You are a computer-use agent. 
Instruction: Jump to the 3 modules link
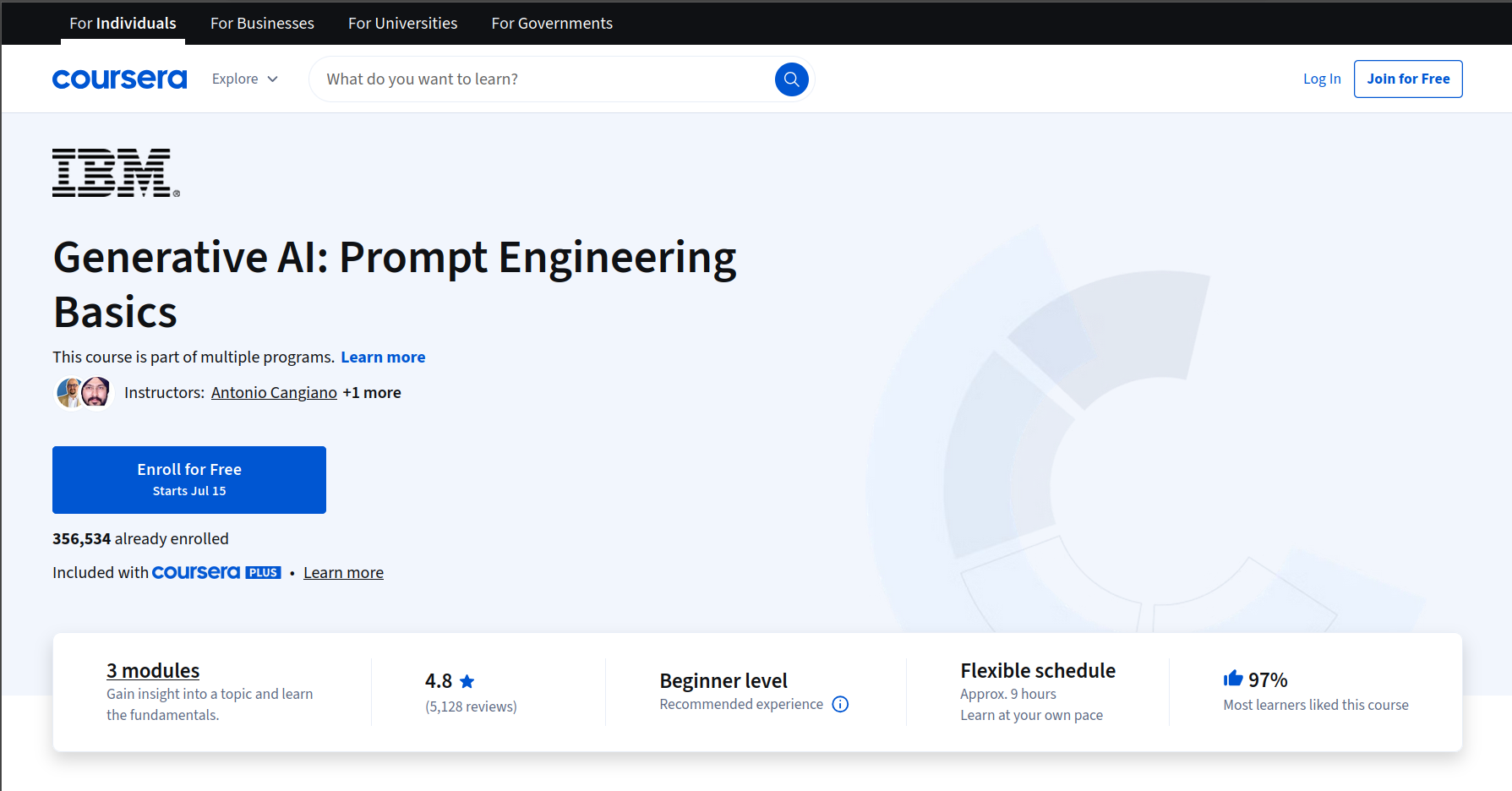[153, 671]
